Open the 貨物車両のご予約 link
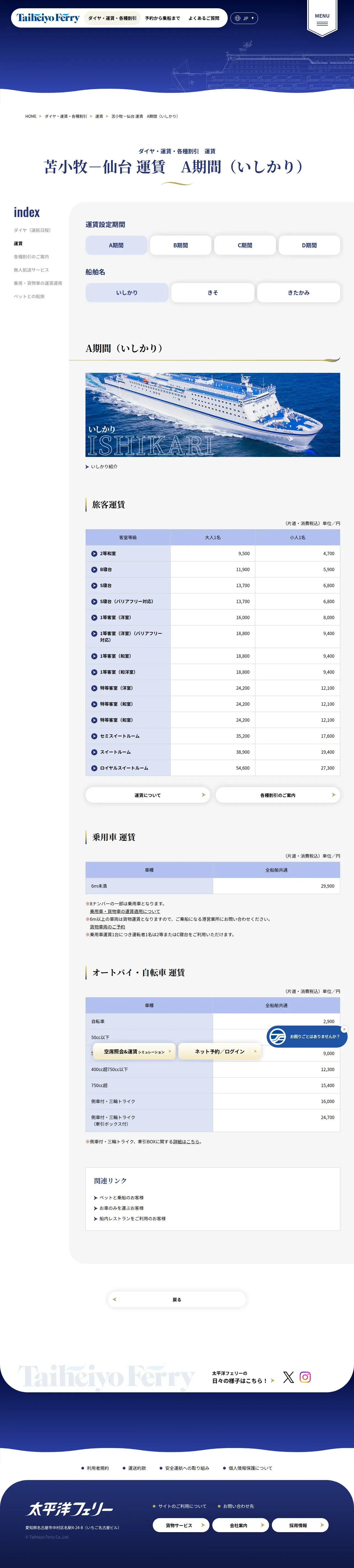 pyautogui.click(x=108, y=927)
